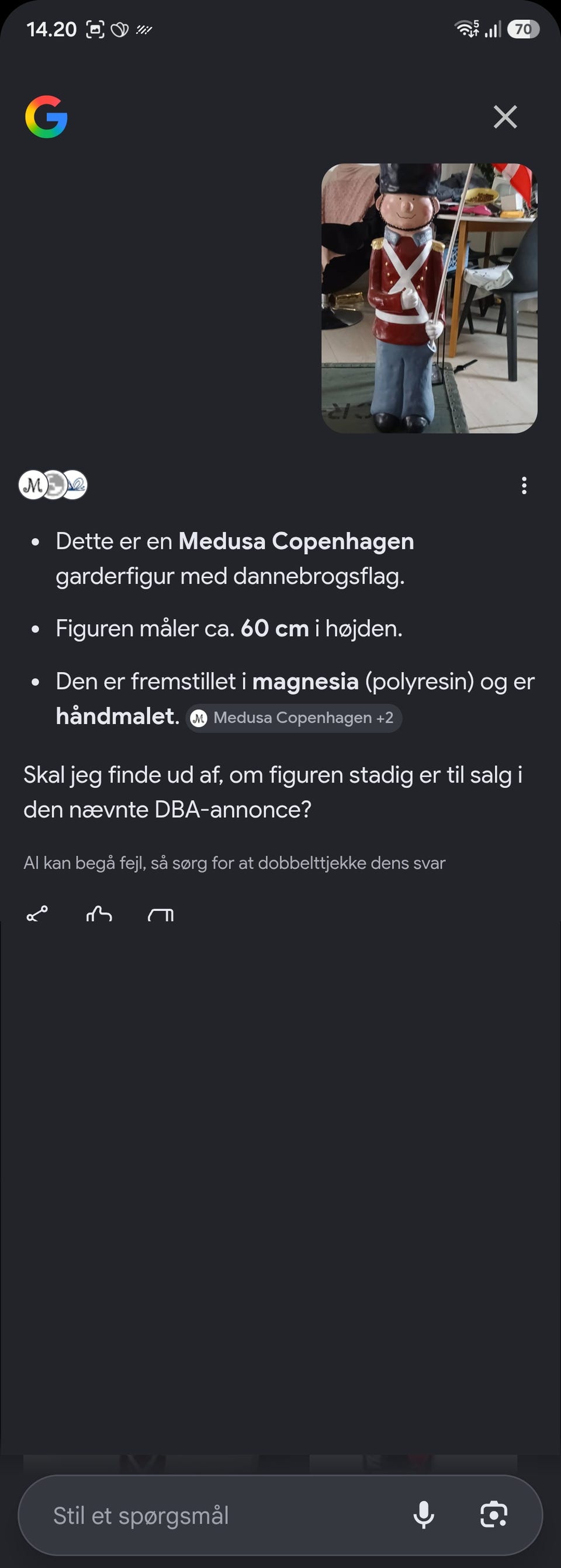Tap the Medusa 'M' source icon

(x=33, y=485)
